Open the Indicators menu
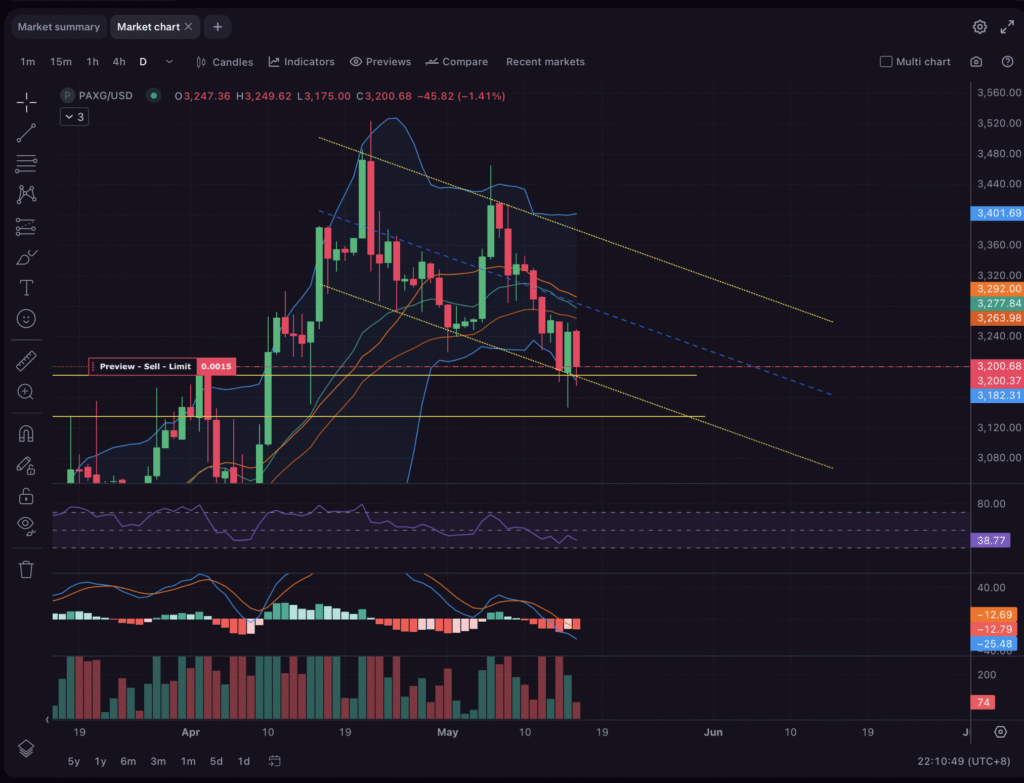1024x783 pixels. (x=301, y=61)
